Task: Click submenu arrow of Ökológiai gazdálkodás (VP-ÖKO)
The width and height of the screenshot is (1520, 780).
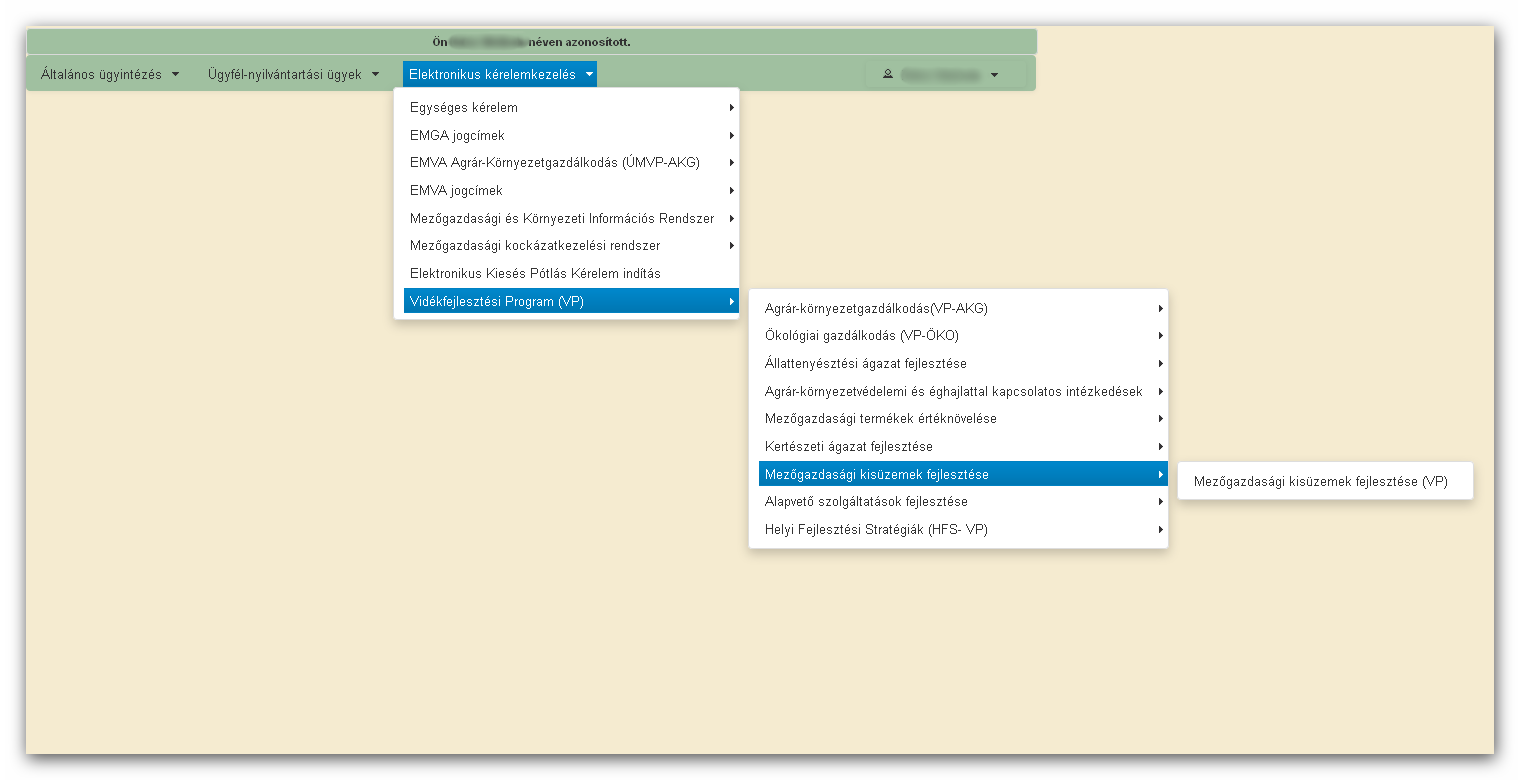Action: 1160,335
